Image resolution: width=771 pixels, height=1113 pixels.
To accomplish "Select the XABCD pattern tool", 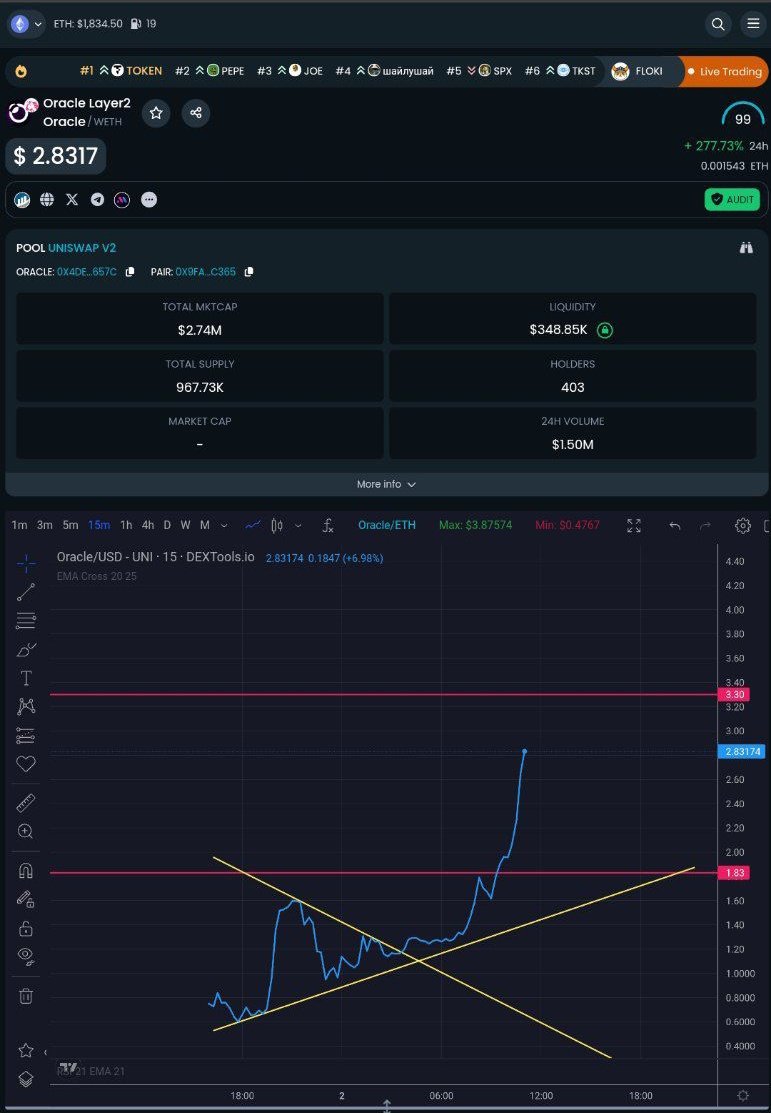I will coord(26,706).
